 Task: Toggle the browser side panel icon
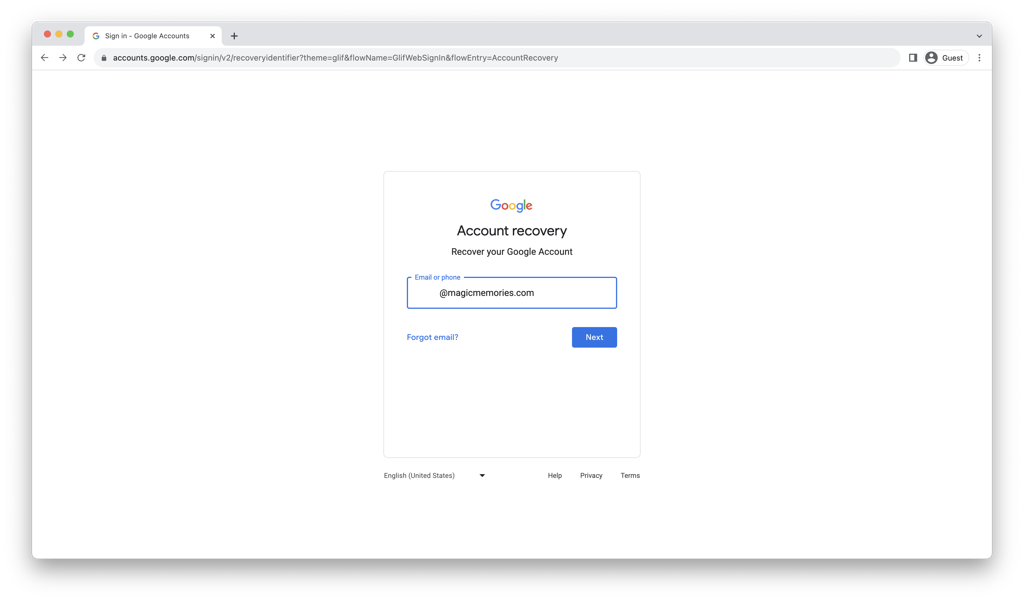click(913, 58)
